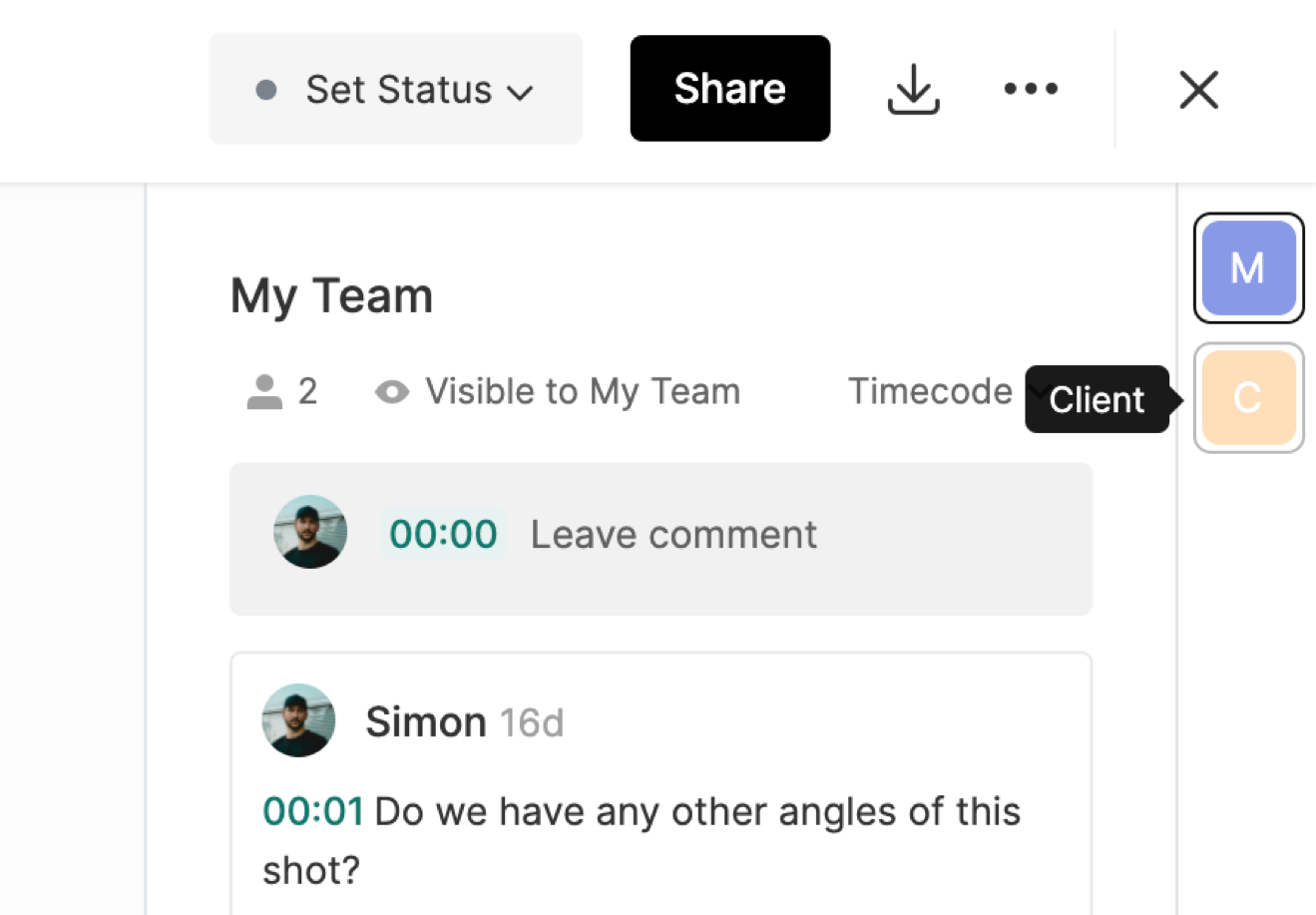This screenshot has width=1316, height=915.
Task: Toggle the 00:00 timestamp in comment box
Action: [x=443, y=535]
